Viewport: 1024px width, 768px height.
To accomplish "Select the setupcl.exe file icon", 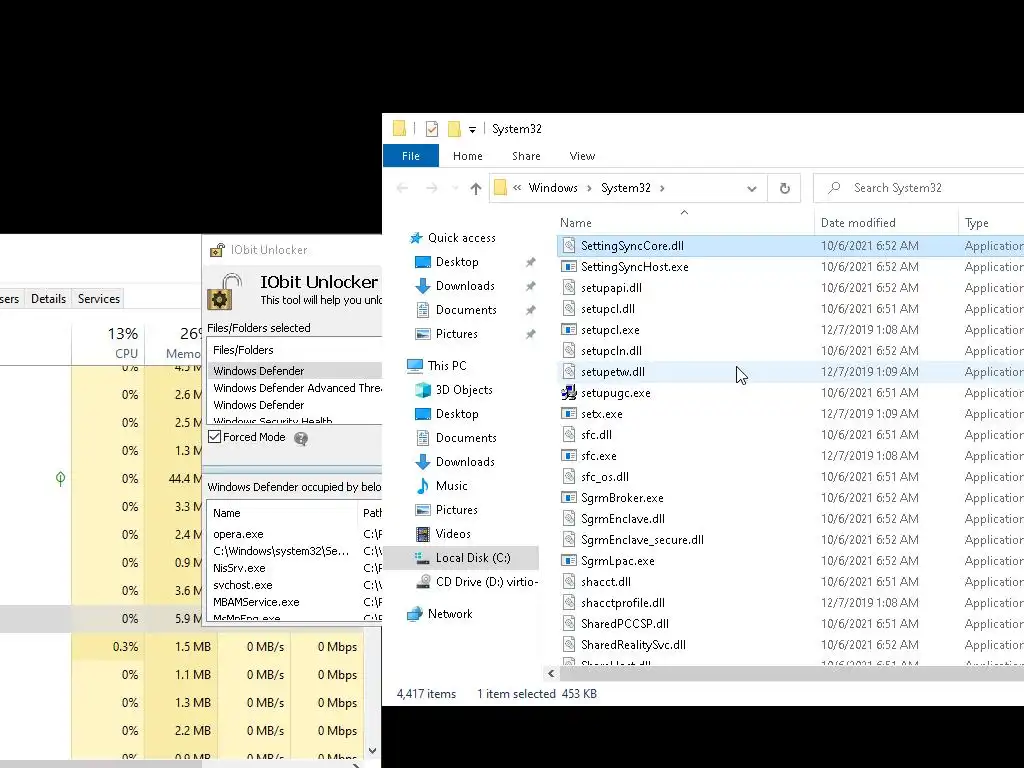I will 569,330.
